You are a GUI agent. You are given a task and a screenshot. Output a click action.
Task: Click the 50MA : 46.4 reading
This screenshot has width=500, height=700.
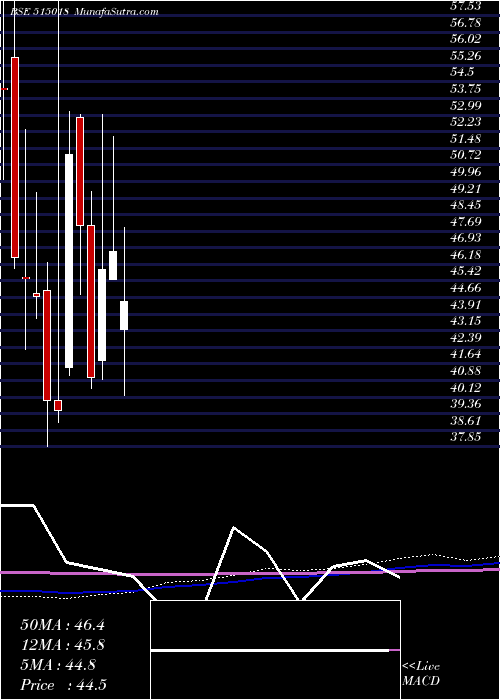click(62, 625)
